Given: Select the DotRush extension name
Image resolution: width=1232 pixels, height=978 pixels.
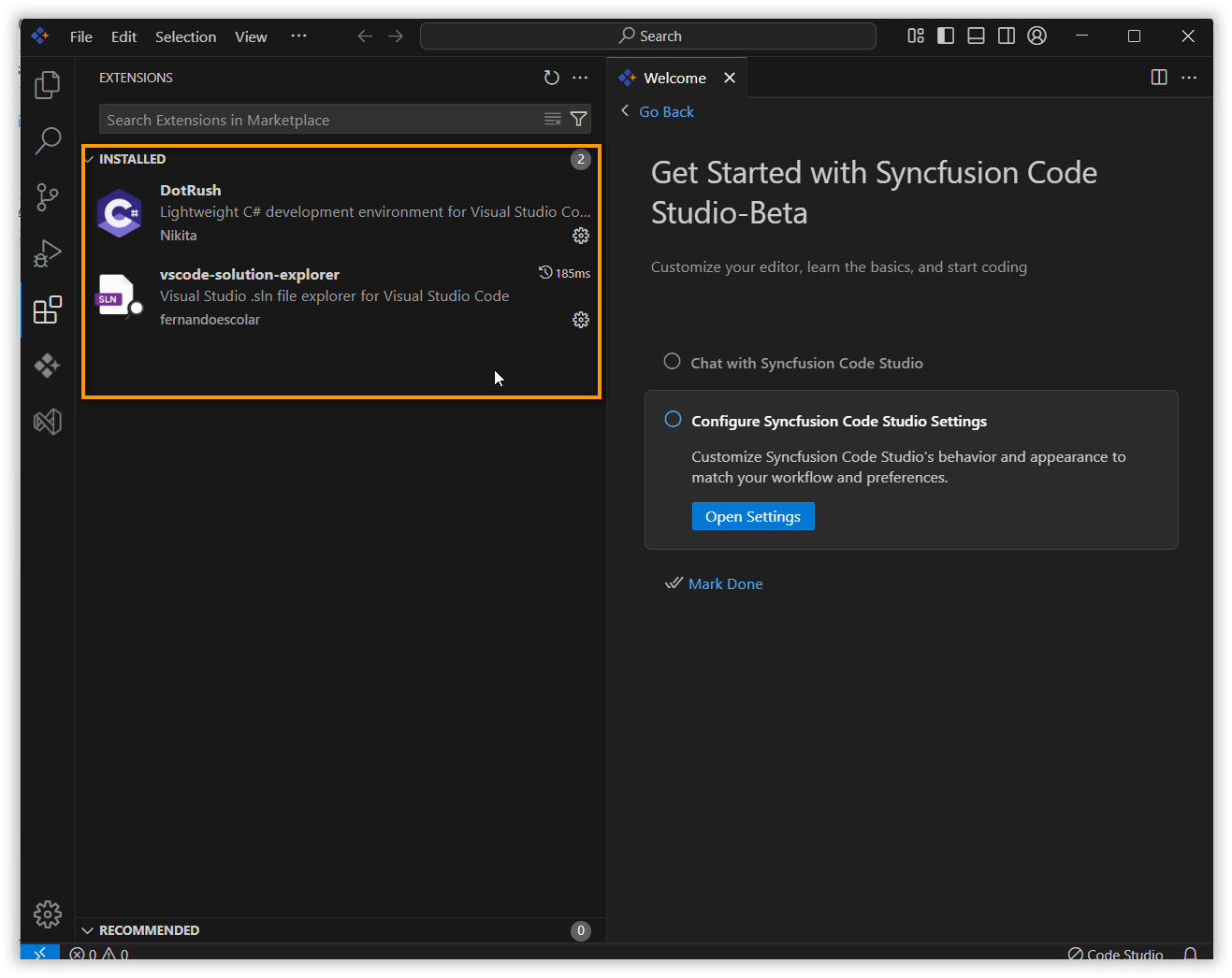Looking at the screenshot, I should pyautogui.click(x=191, y=190).
